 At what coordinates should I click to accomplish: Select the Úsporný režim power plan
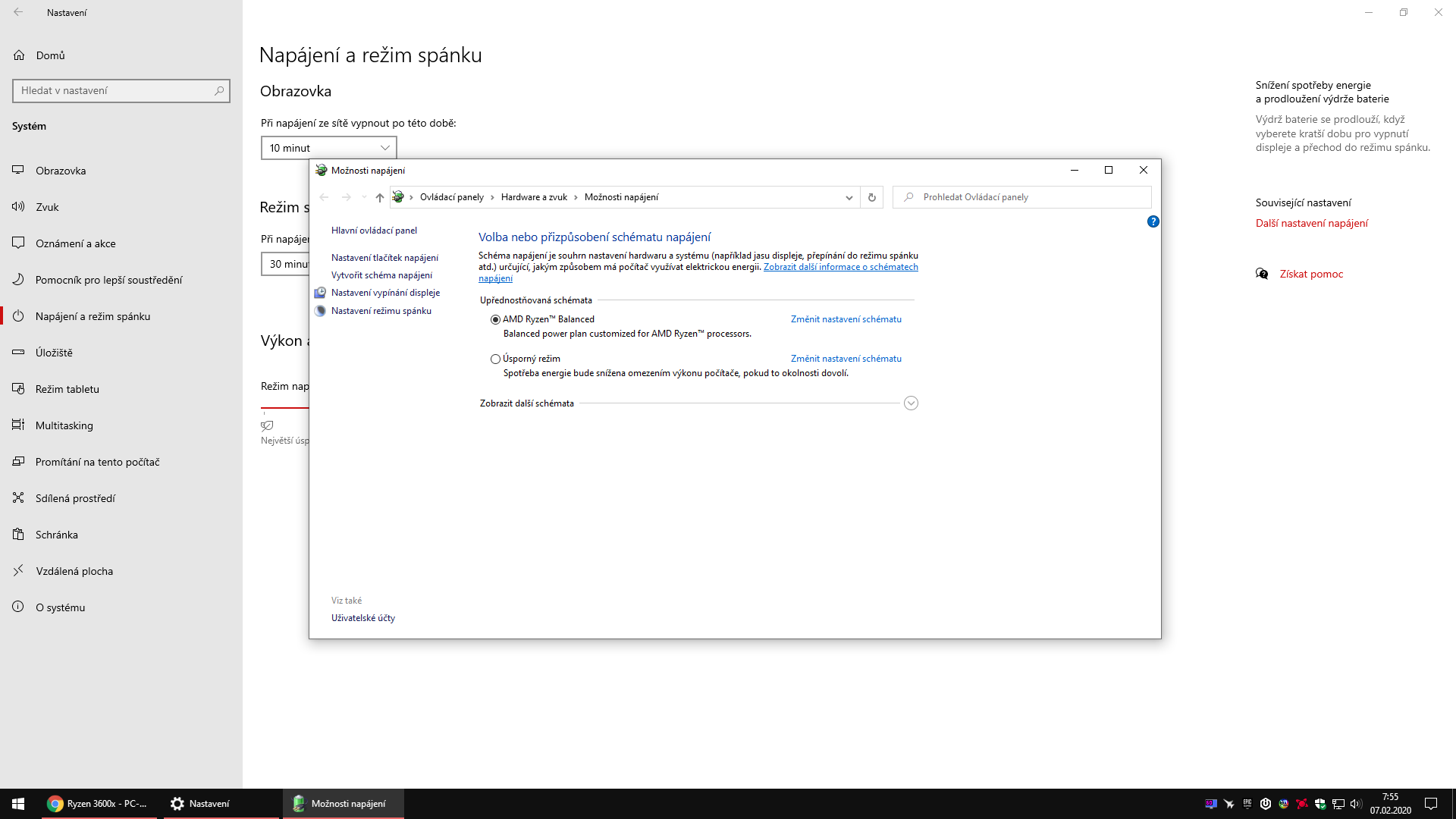coord(495,359)
